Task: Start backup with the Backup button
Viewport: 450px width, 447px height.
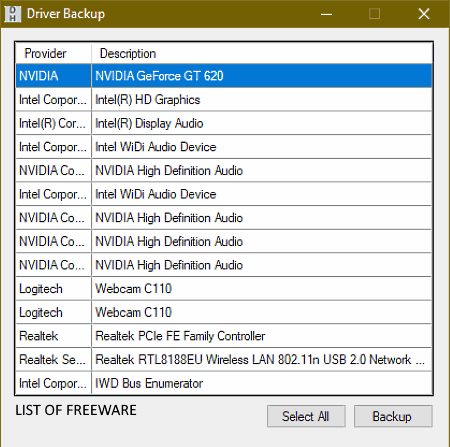Action: pyautogui.click(x=393, y=416)
